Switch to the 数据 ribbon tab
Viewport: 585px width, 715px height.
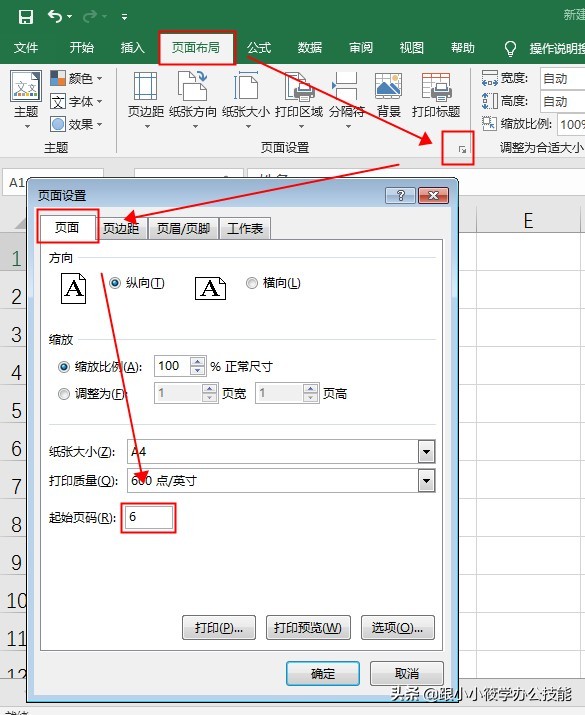pyautogui.click(x=310, y=48)
